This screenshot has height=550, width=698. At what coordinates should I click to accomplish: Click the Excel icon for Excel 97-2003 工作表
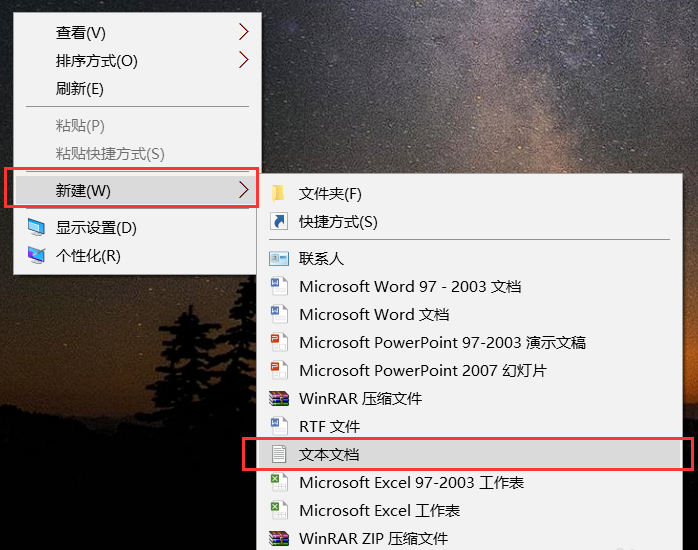(279, 482)
